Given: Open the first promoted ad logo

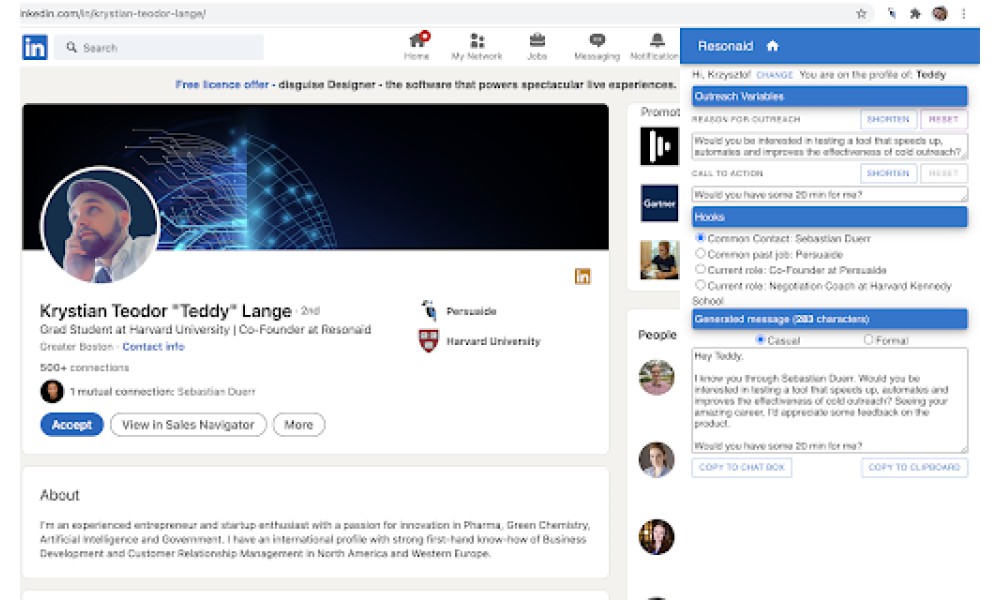Looking at the screenshot, I should pos(659,146).
